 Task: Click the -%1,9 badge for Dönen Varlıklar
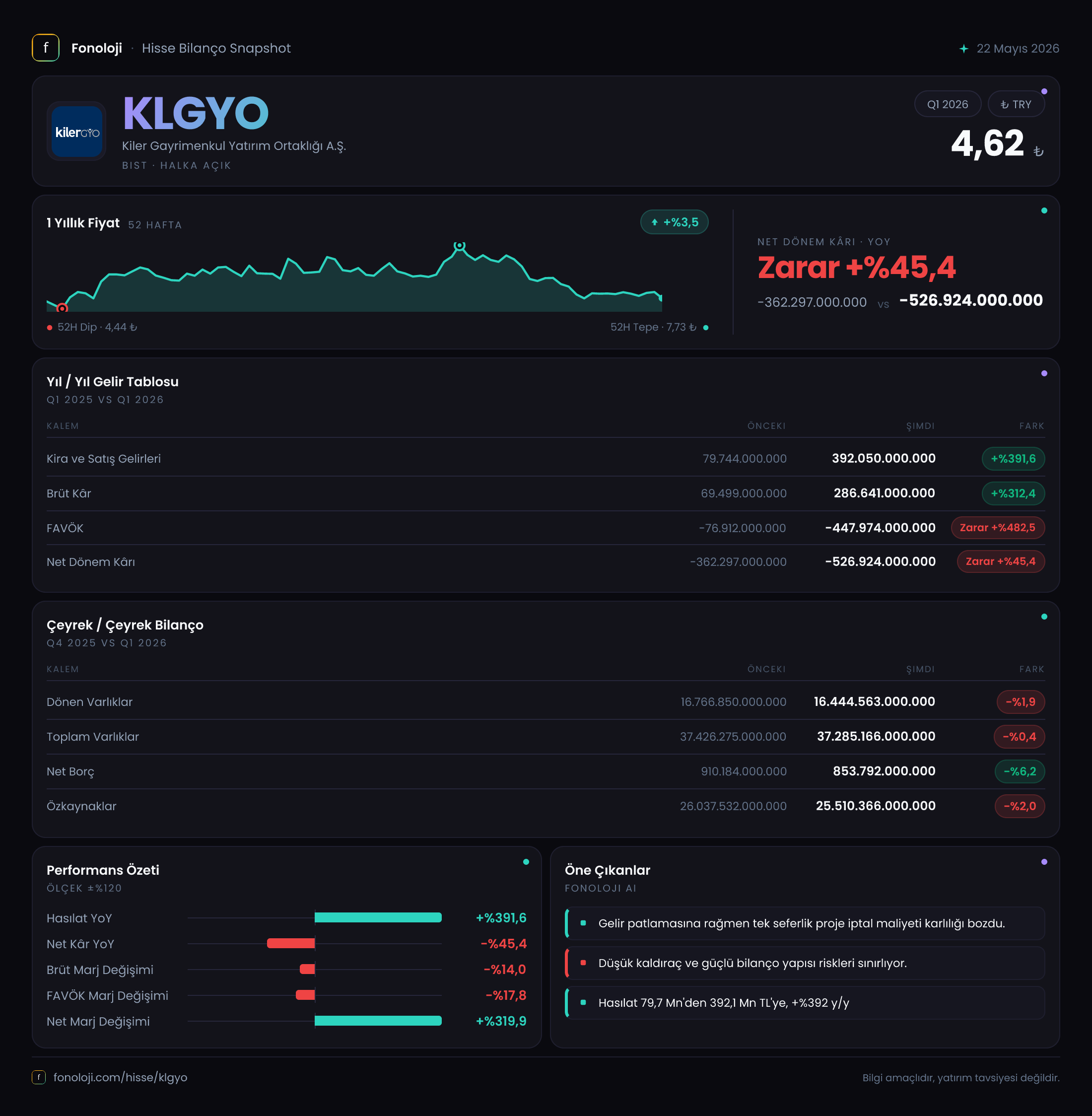click(x=1021, y=701)
